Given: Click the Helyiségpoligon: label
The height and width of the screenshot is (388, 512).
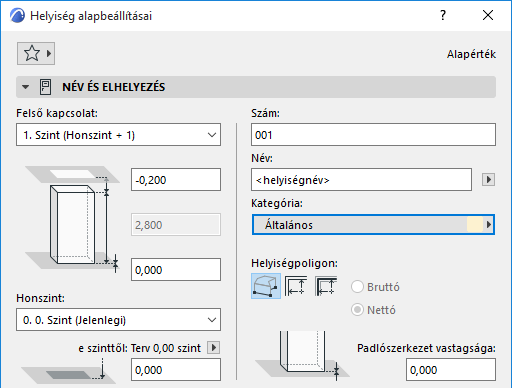Looking at the screenshot, I should click(294, 263).
